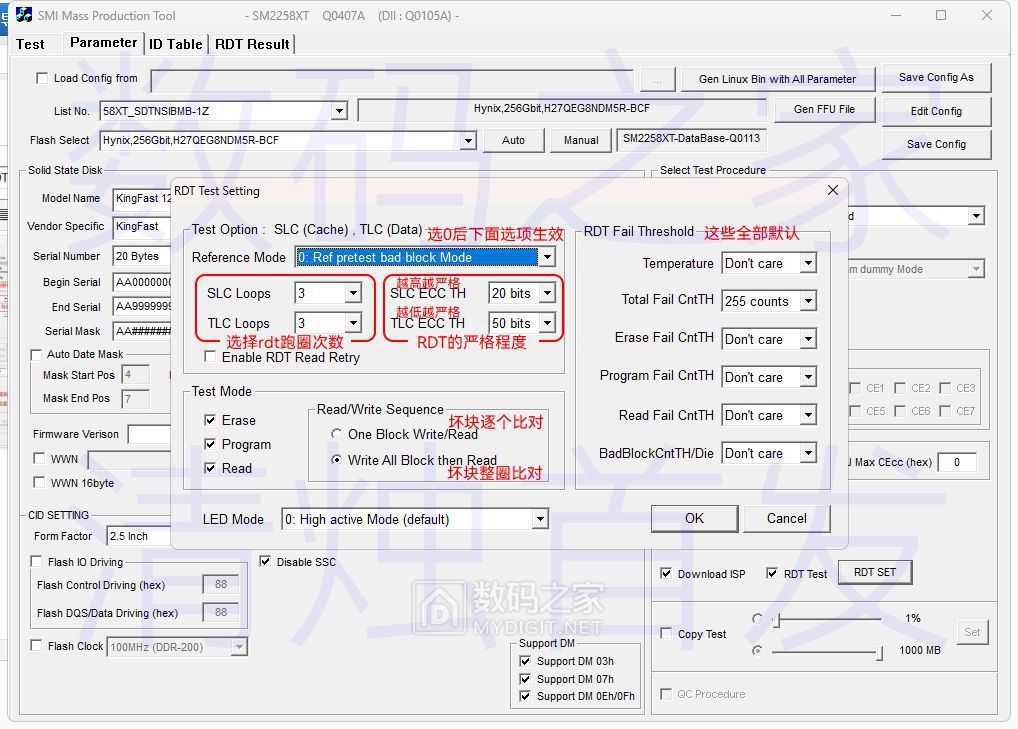Click Cancel in RDT Test Setting
Viewport: 1018px width, 729px height.
(x=786, y=518)
